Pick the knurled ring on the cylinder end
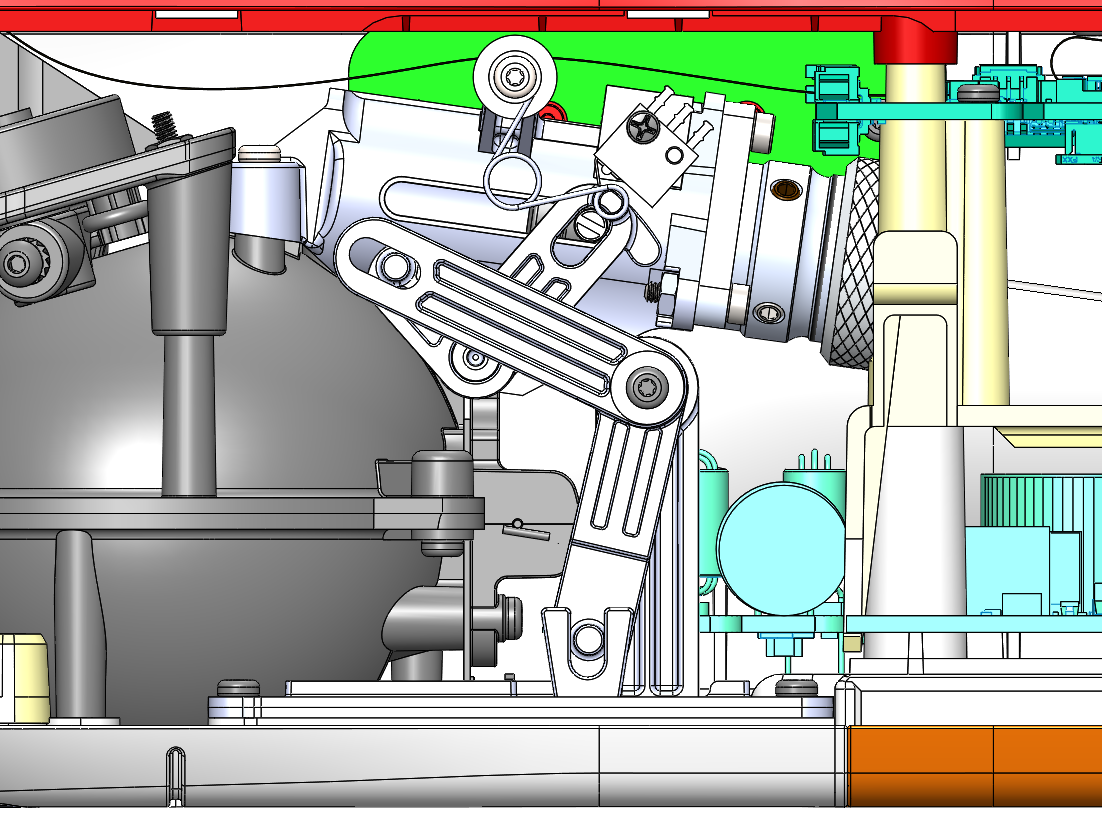The height and width of the screenshot is (814, 1102). 852,262
